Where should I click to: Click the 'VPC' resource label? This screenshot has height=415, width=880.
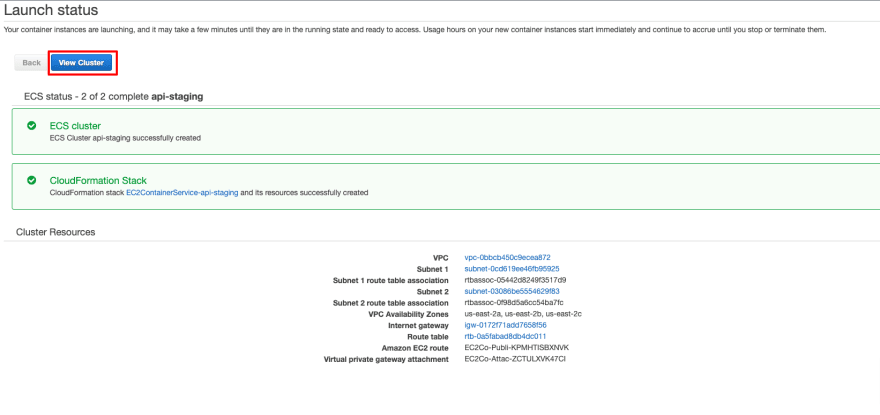pos(441,258)
